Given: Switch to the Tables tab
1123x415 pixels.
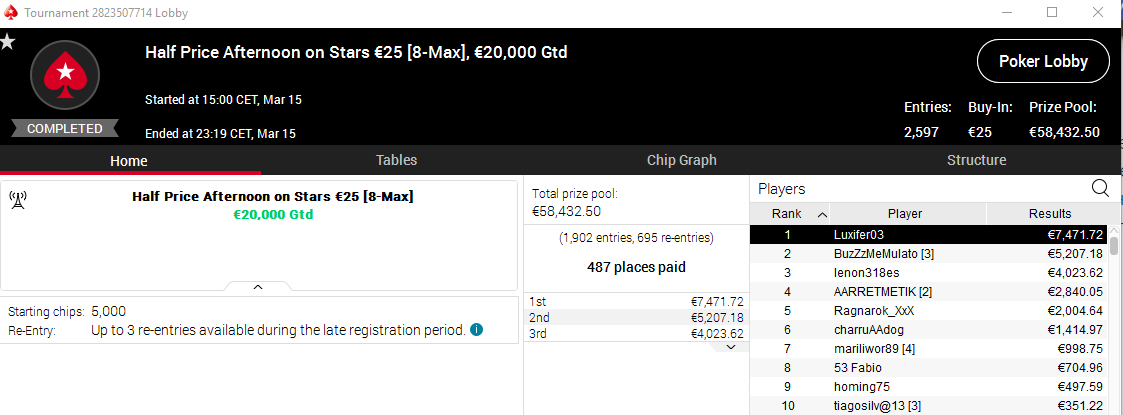Looking at the screenshot, I should pyautogui.click(x=396, y=160).
